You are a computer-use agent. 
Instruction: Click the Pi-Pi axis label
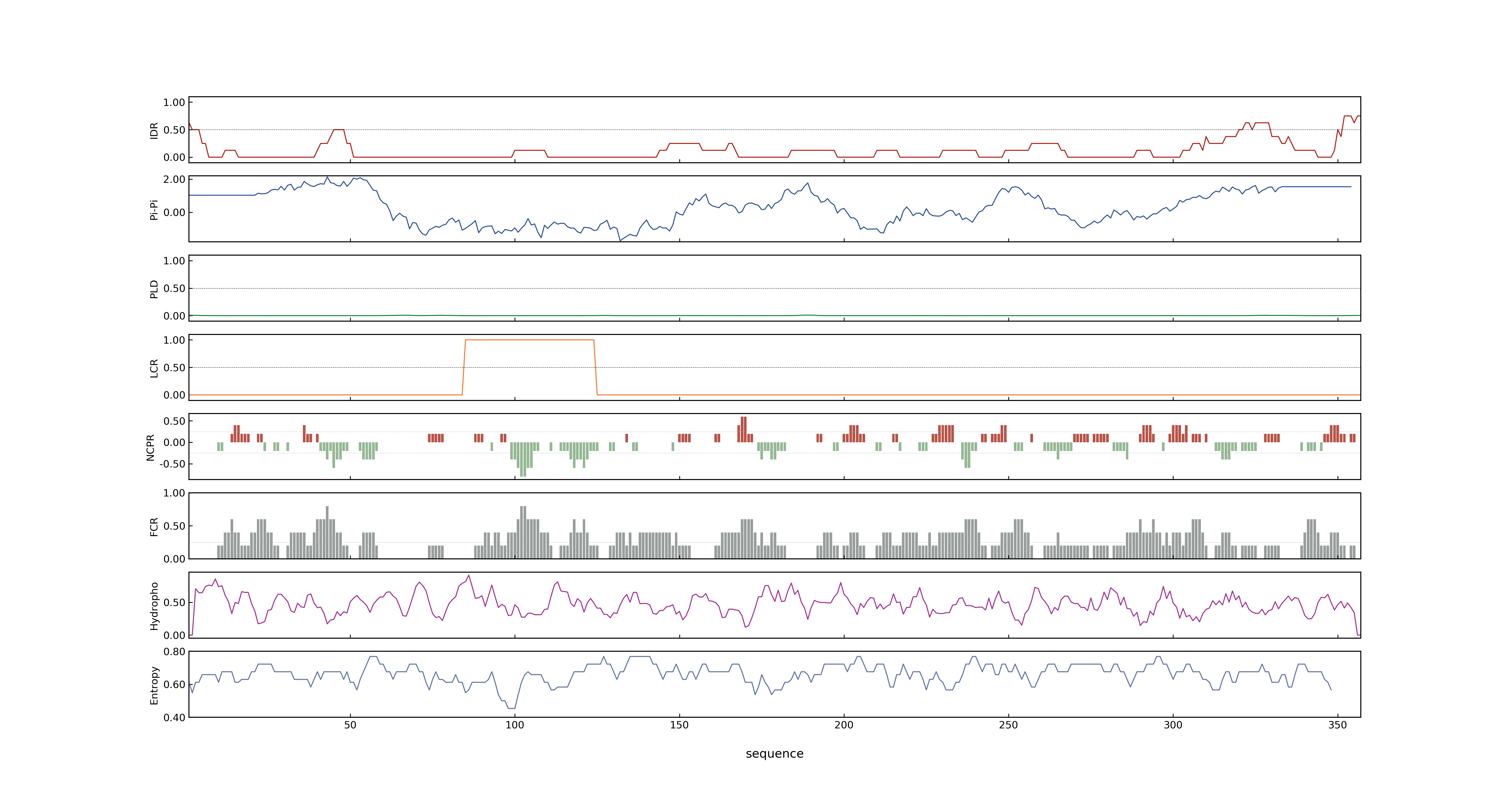pyautogui.click(x=154, y=209)
